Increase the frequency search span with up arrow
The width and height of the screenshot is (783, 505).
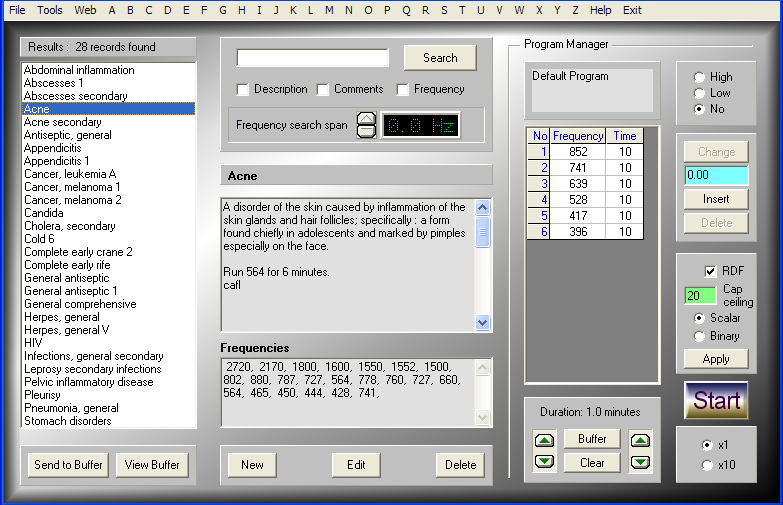[367, 119]
